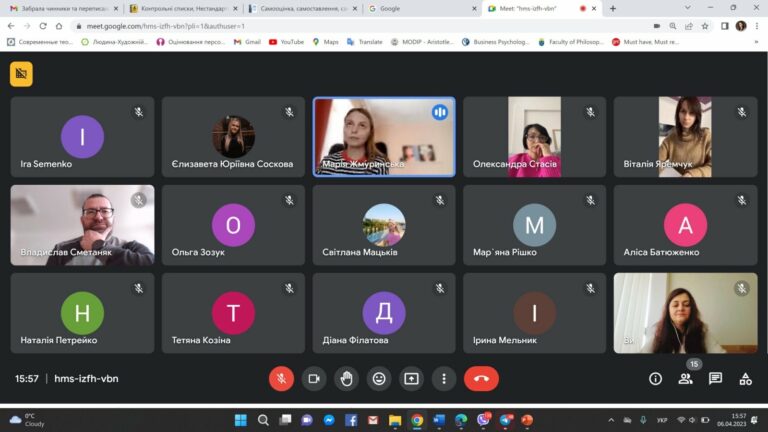The width and height of the screenshot is (768, 432).
Task: Raise hand in the meeting
Action: (346, 379)
